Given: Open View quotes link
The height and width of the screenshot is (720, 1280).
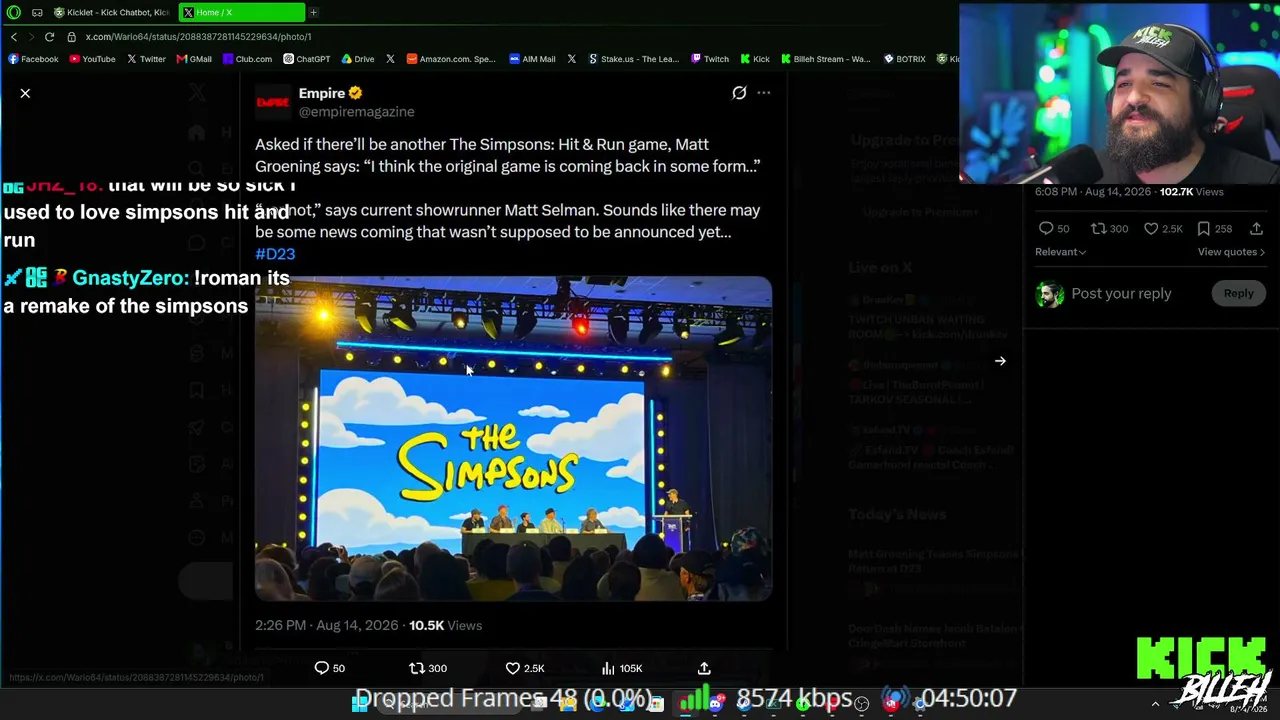Looking at the screenshot, I should pos(1231,252).
